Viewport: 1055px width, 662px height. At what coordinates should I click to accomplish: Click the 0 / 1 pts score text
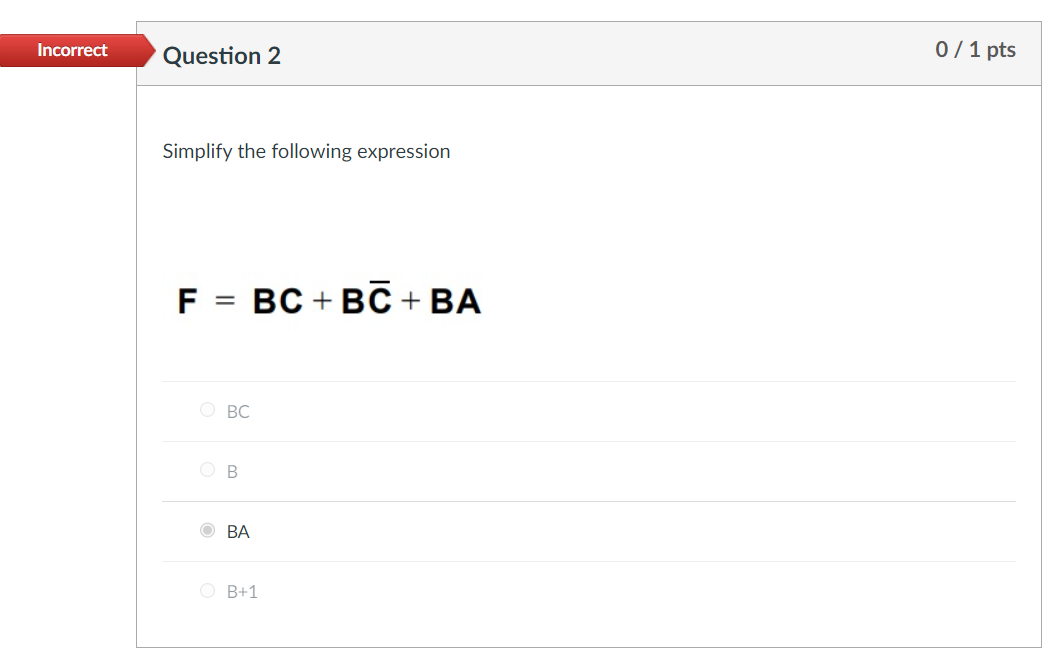pyautogui.click(x=975, y=49)
